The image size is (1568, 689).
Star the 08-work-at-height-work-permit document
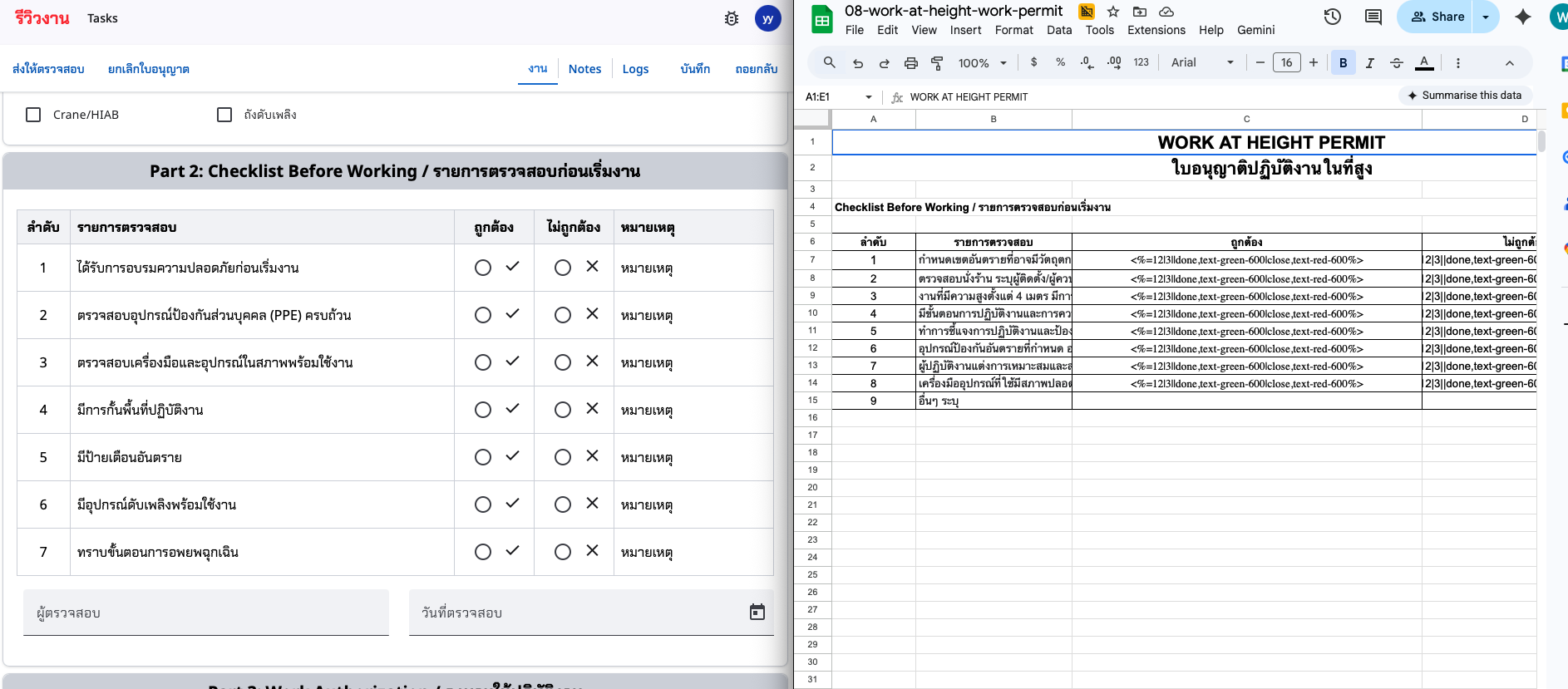point(1113,11)
